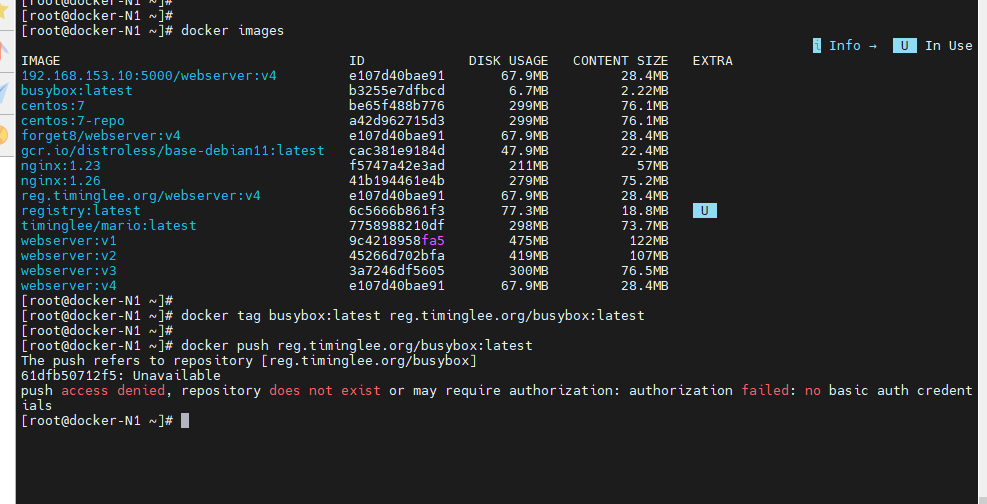Screen dimensions: 987x504
Task: Click the 419MB disk usage value
Action: [529, 255]
